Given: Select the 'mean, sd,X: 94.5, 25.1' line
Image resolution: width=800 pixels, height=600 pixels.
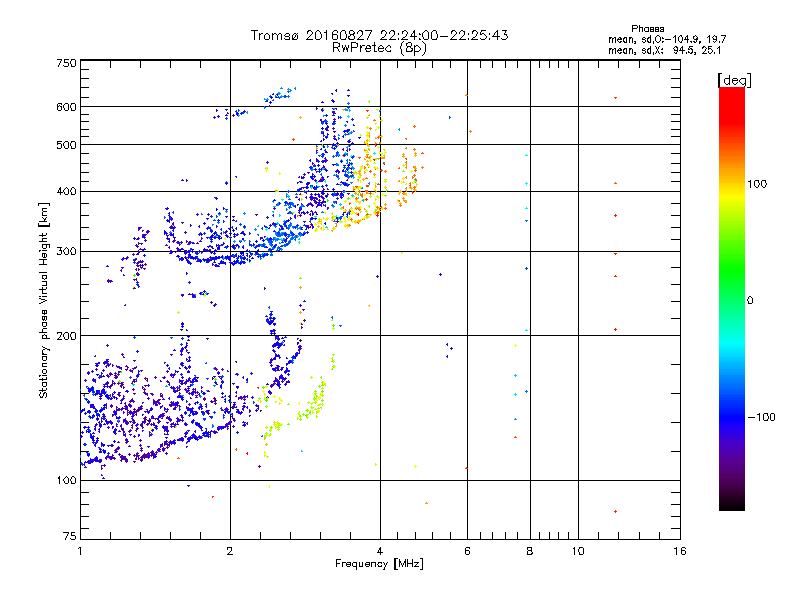Looking at the screenshot, I should 664,50.
